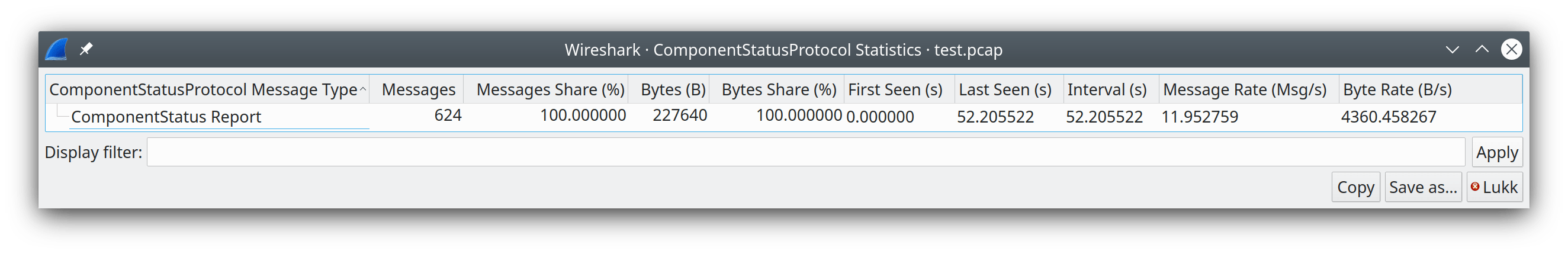Open the Save as... dialog
1568x254 pixels.
[x=1422, y=187]
